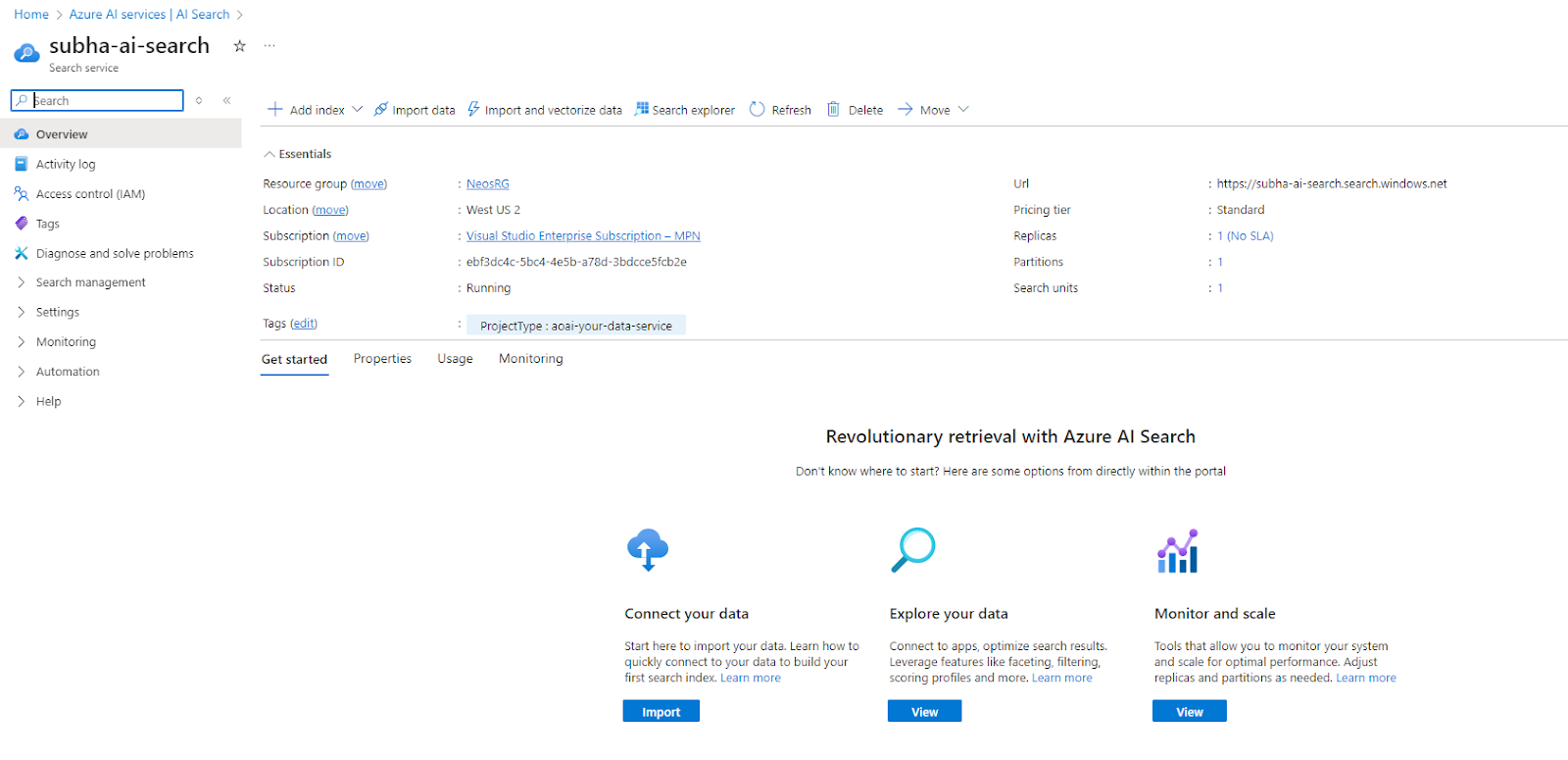Click the Standard pricing tier value
The image size is (1568, 760).
pyautogui.click(x=1241, y=210)
